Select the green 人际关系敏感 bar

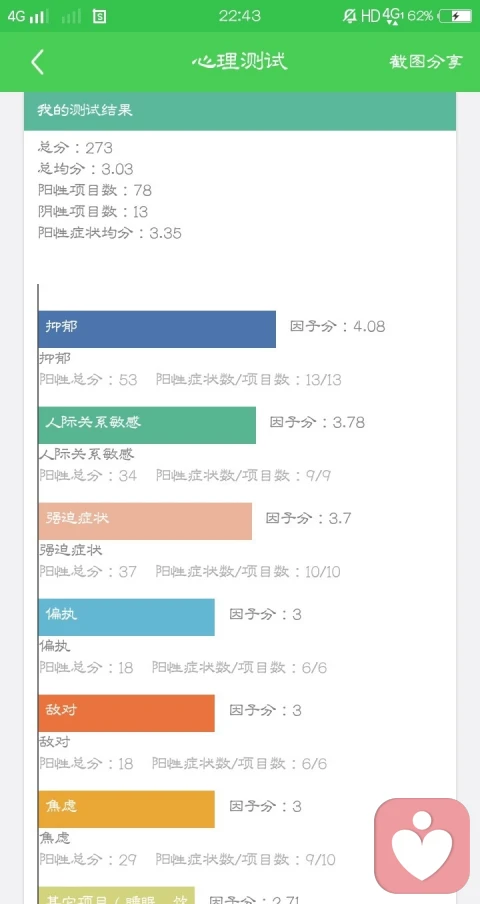[x=147, y=425]
